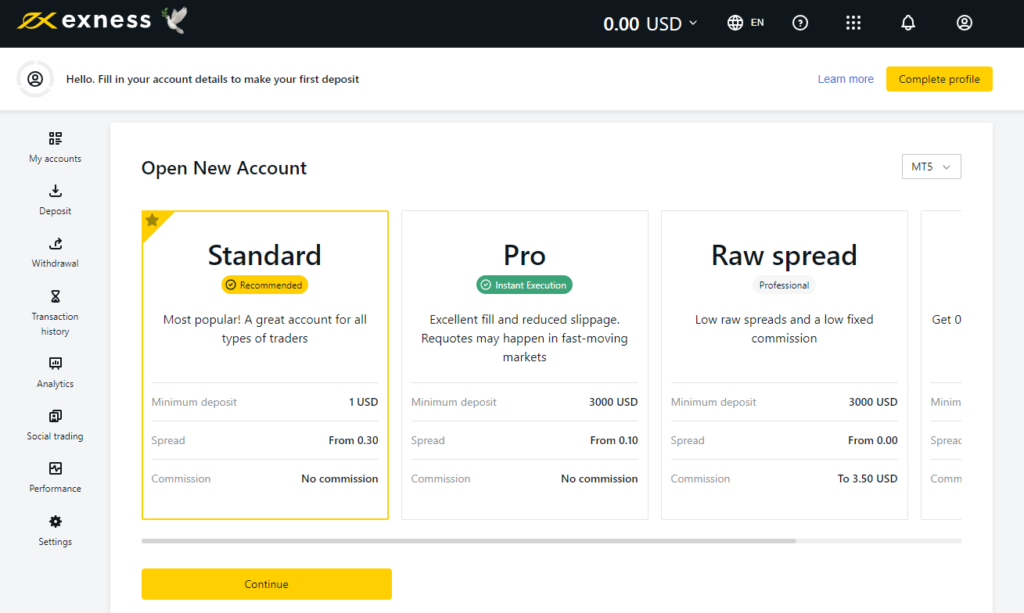Click the partially visible fourth account card
Viewport: 1024px width, 613px height.
point(941,365)
